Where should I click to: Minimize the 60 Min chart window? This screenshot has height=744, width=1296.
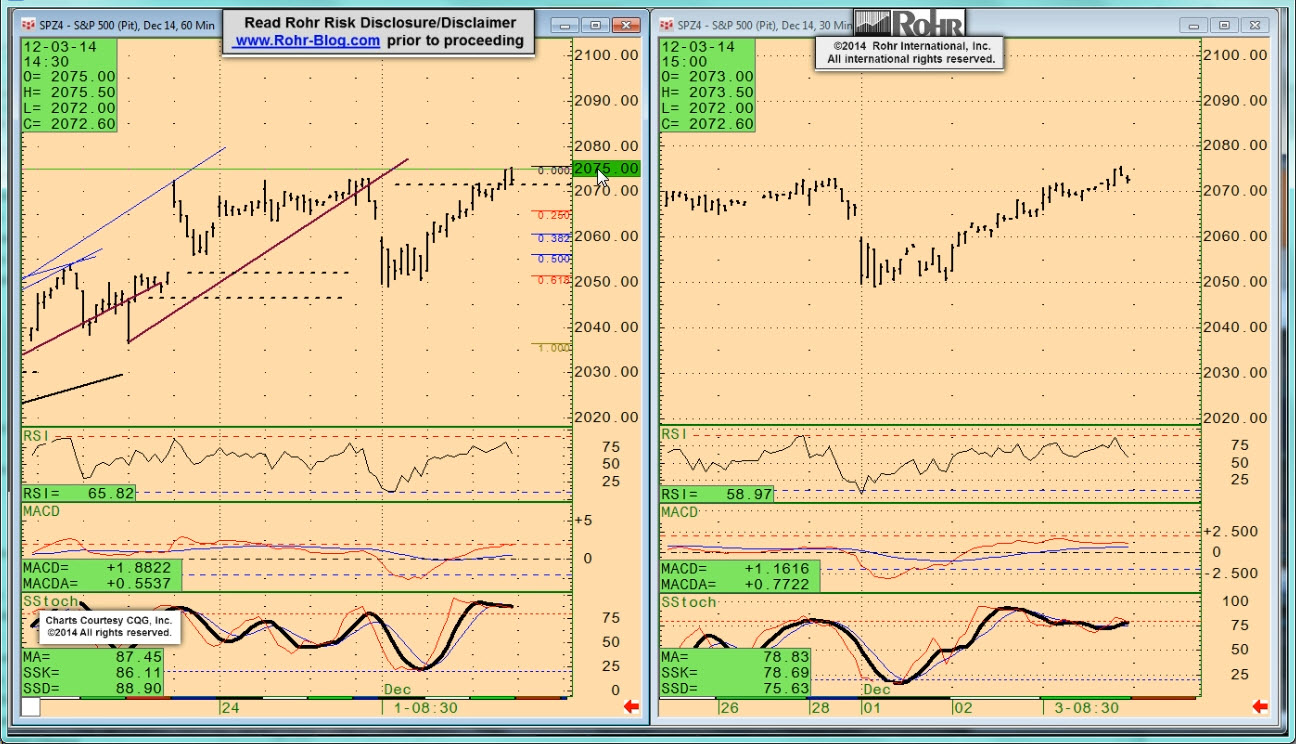(x=567, y=25)
